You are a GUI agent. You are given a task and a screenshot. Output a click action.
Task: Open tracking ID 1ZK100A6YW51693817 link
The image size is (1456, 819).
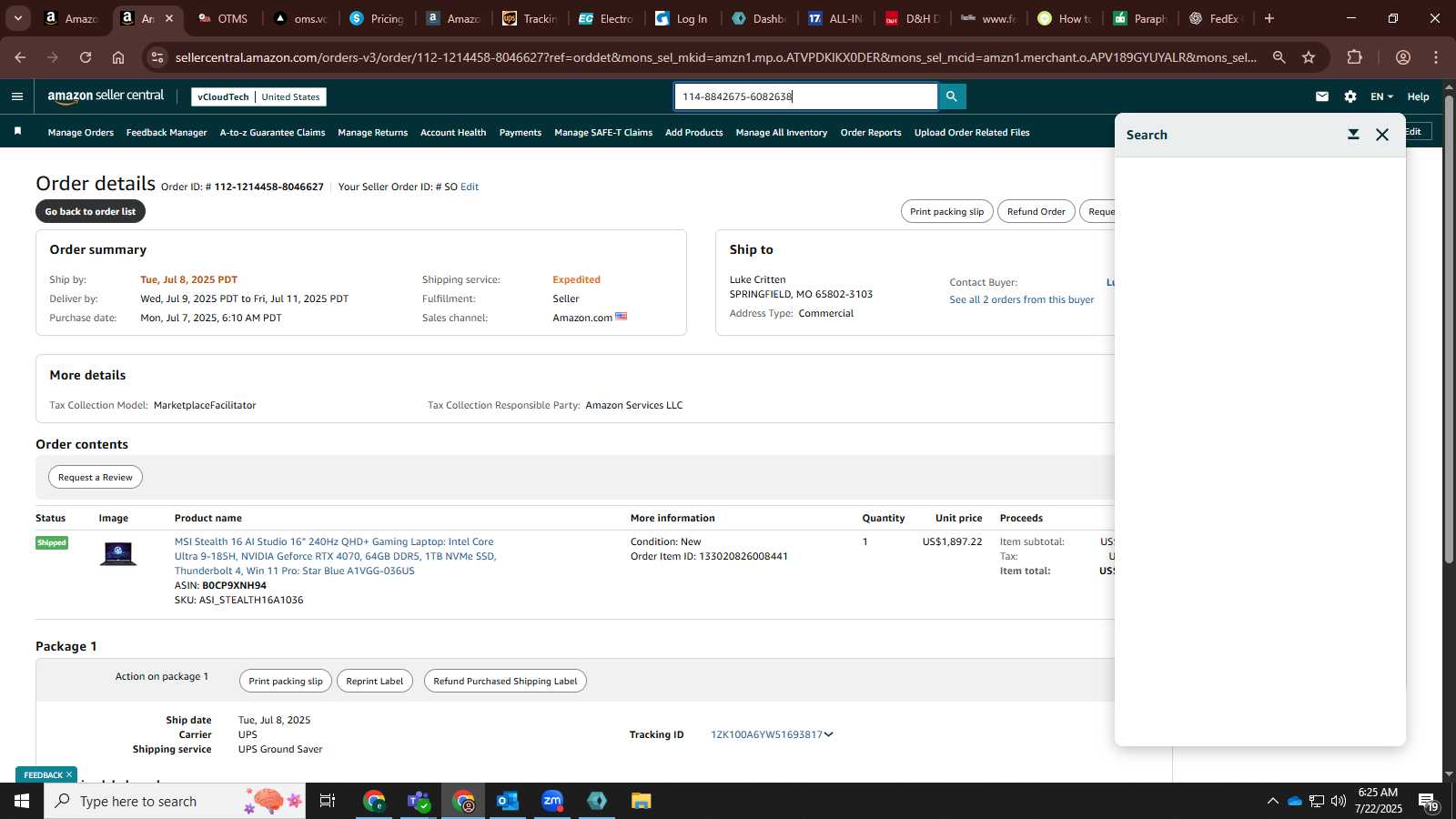click(766, 734)
